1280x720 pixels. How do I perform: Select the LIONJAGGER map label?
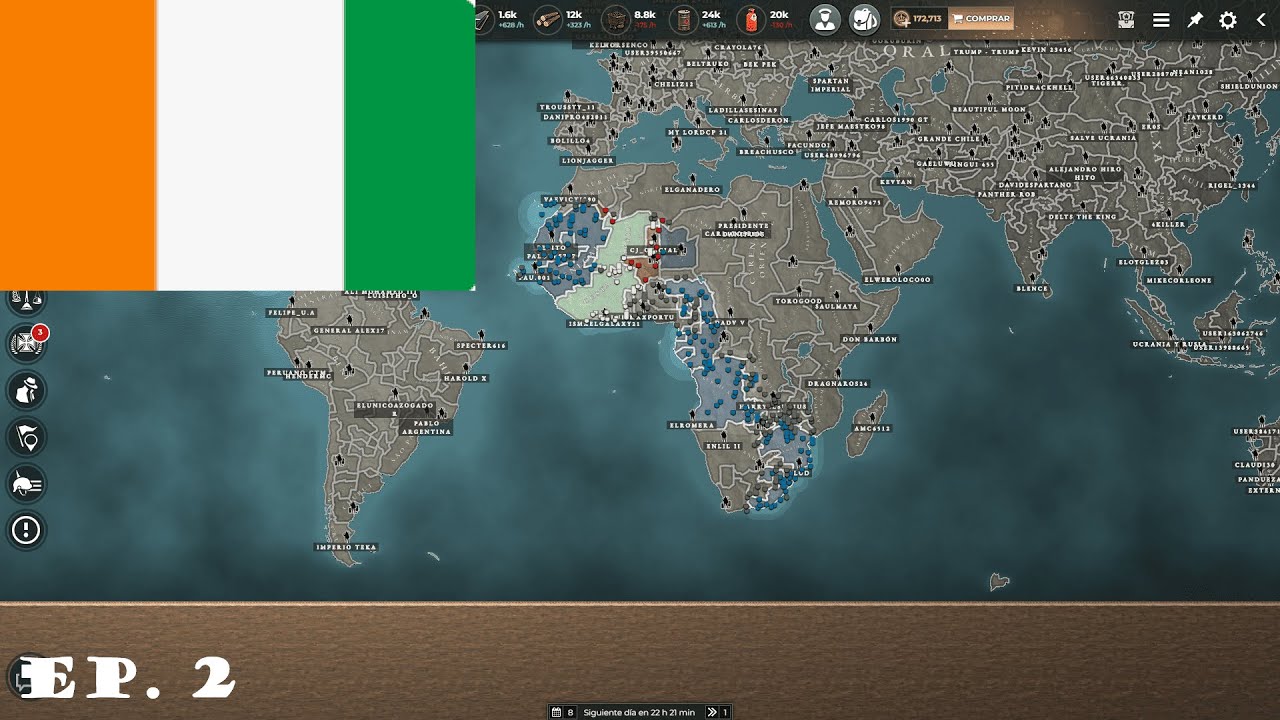[x=588, y=160]
